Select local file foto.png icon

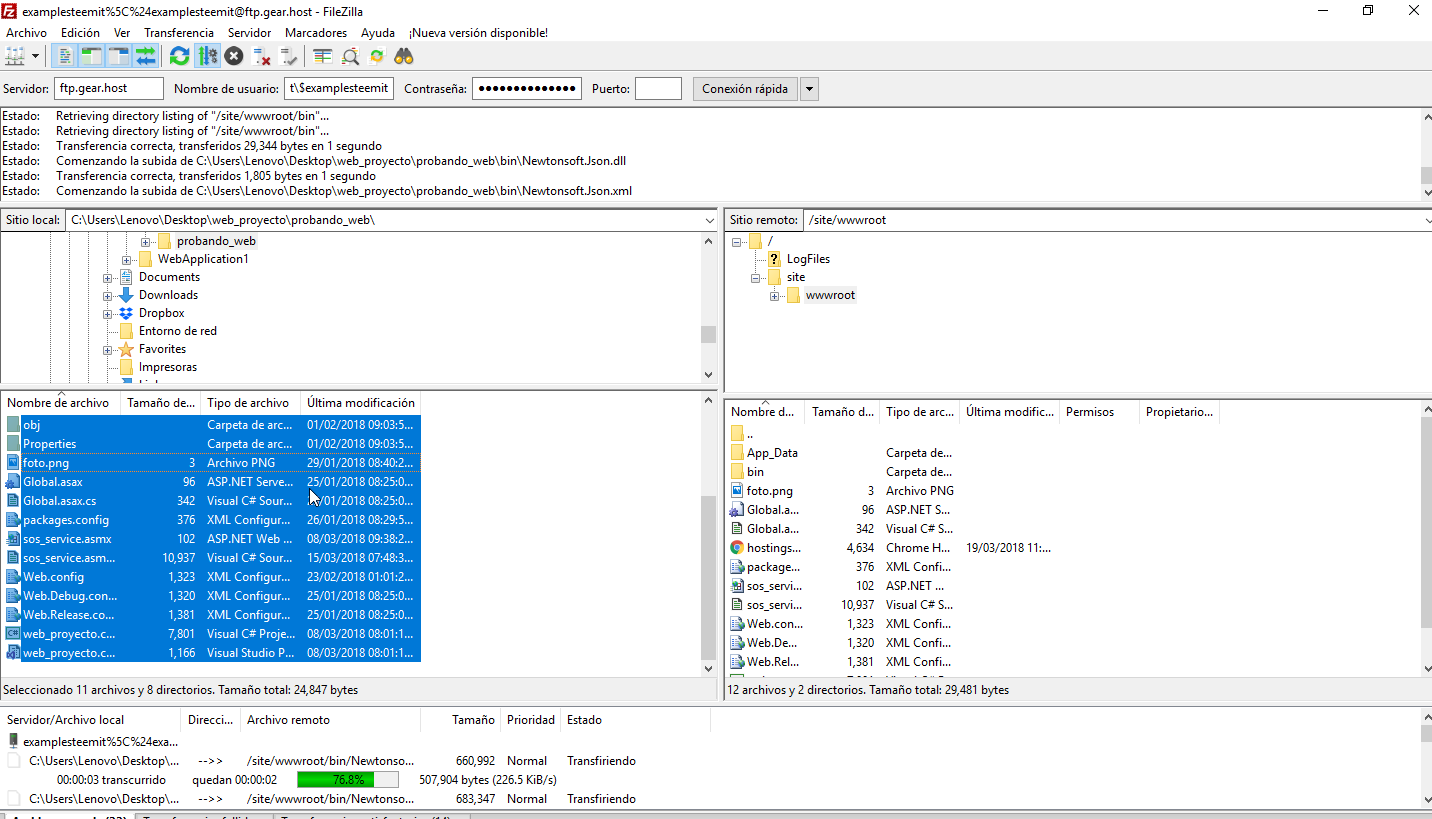point(13,463)
